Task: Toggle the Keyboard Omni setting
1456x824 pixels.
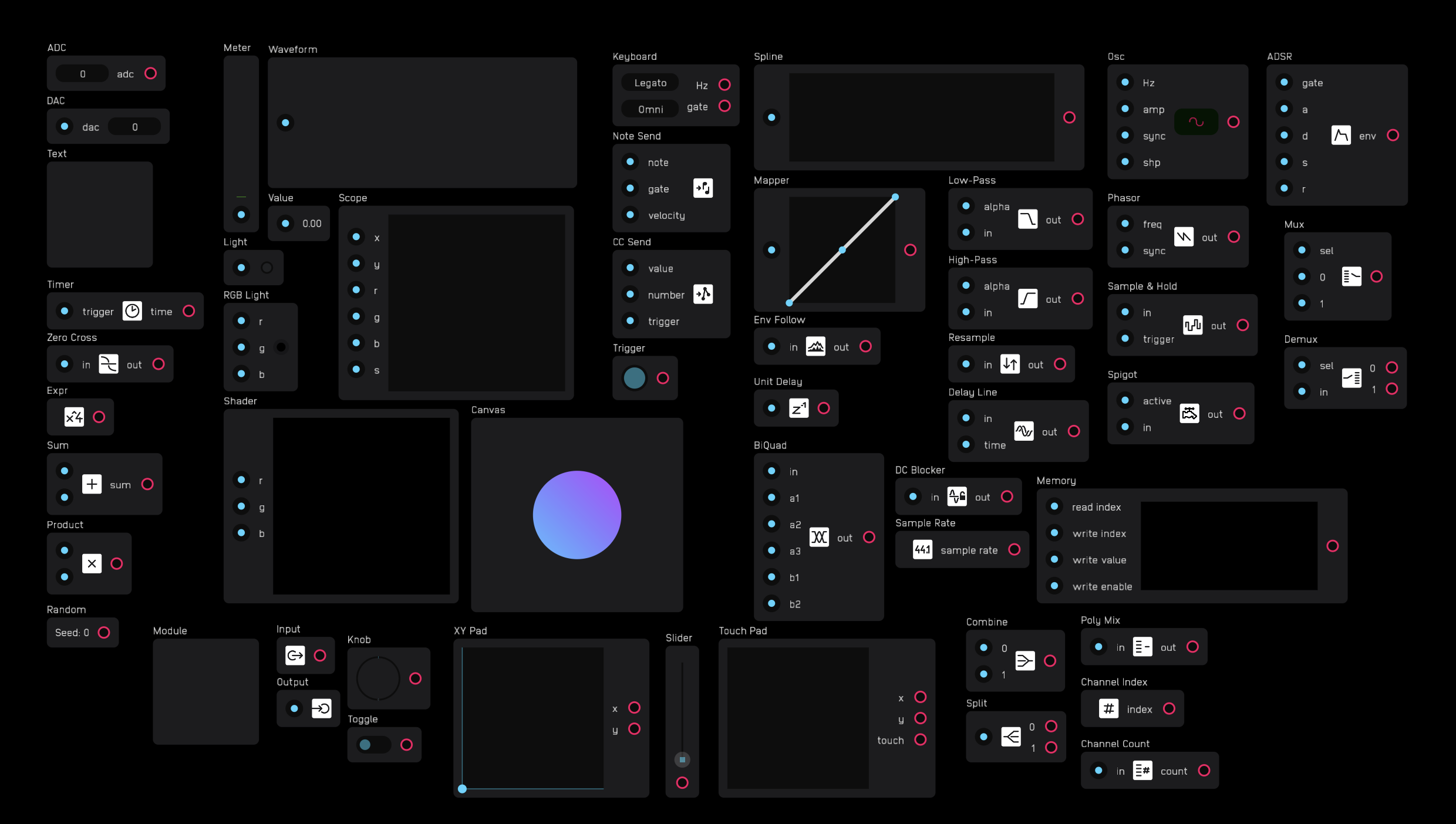Action: click(650, 109)
